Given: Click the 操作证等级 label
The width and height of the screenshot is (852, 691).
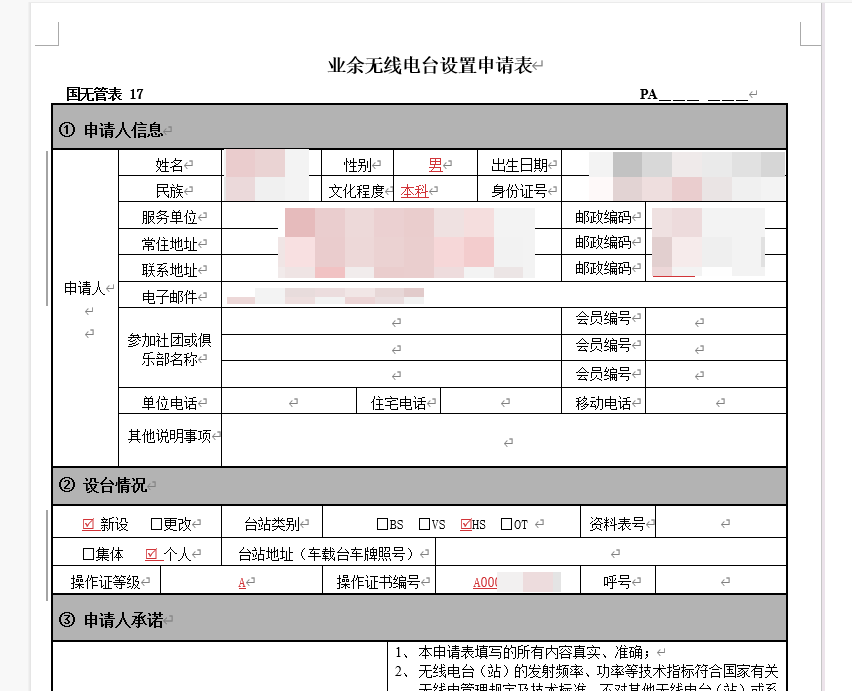Looking at the screenshot, I should click(105, 582).
